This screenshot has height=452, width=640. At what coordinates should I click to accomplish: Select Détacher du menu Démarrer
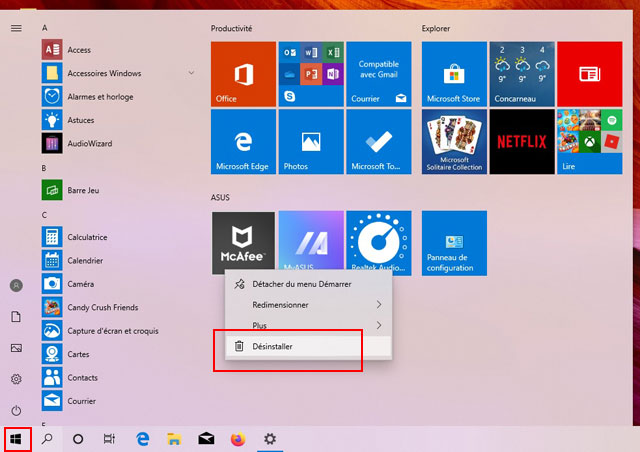pos(309,284)
